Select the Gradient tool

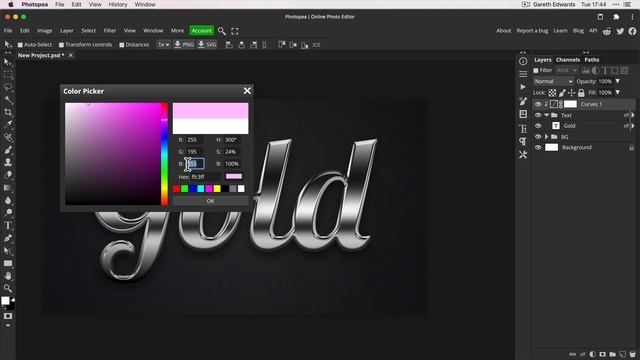(8, 188)
